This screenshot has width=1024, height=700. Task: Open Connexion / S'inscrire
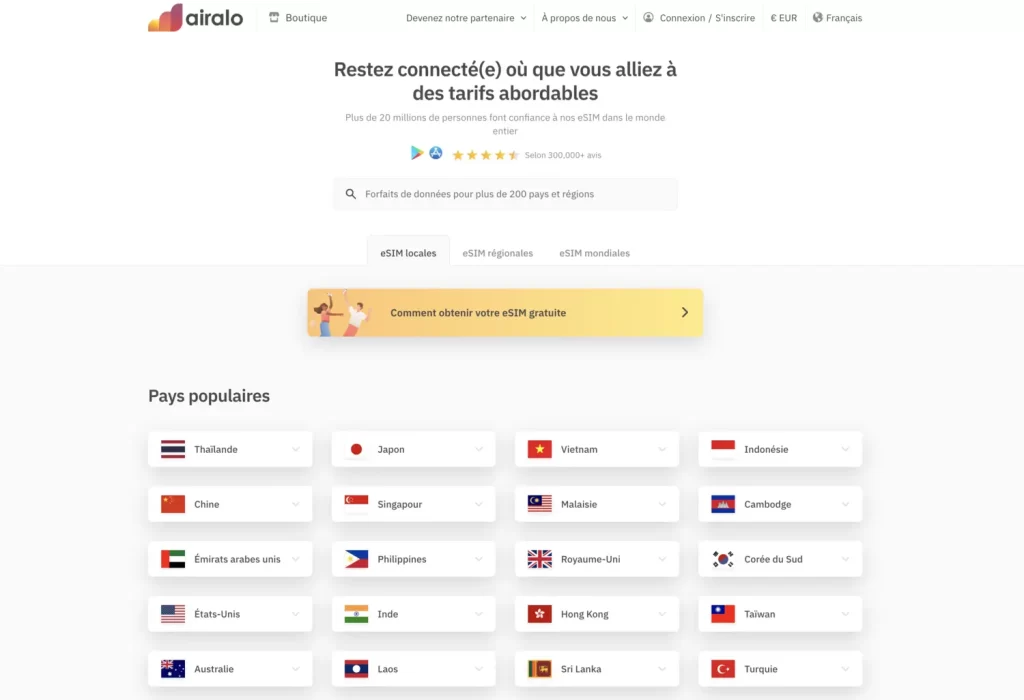click(x=699, y=18)
